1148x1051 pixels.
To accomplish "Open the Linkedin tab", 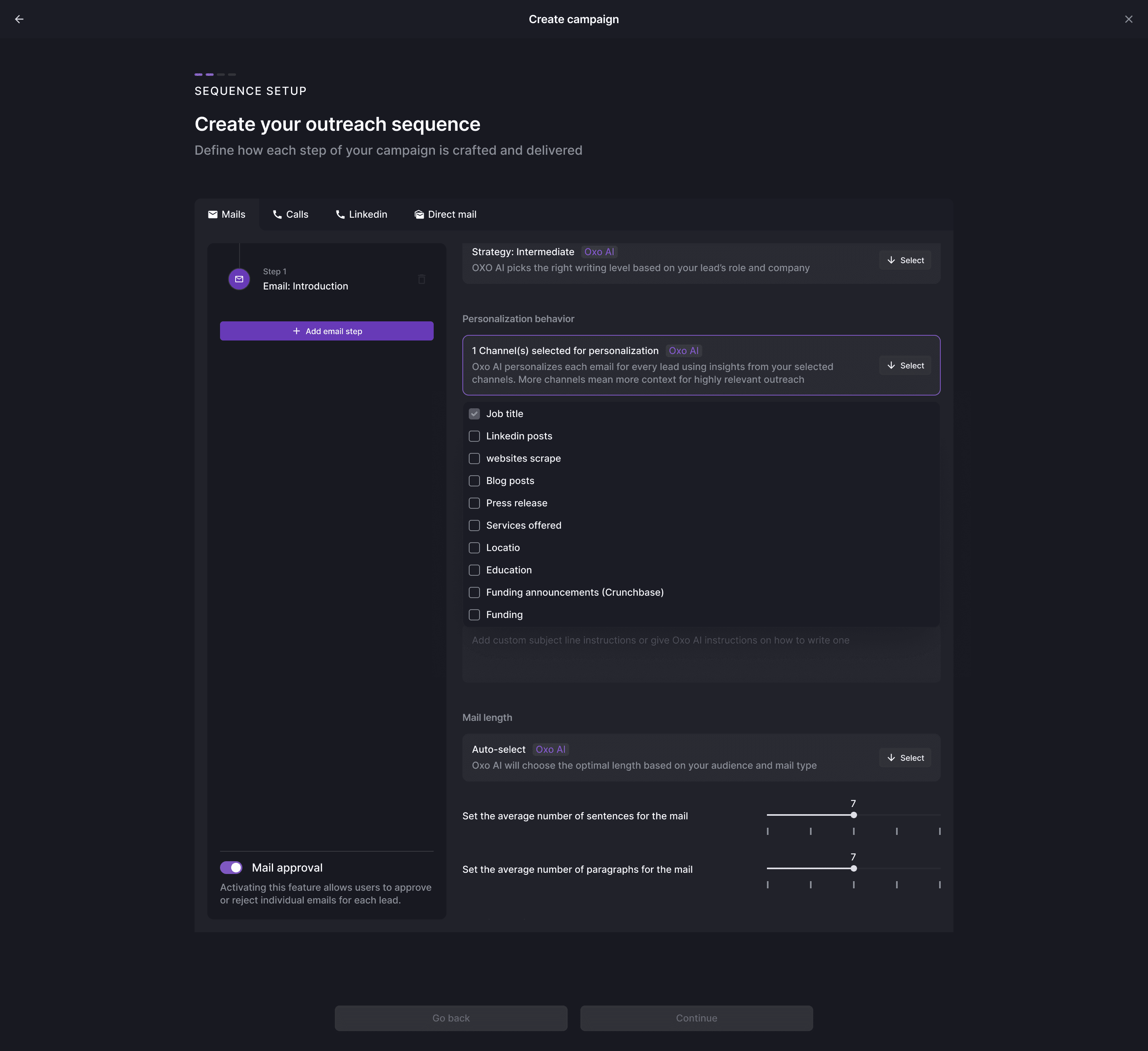I will (361, 215).
